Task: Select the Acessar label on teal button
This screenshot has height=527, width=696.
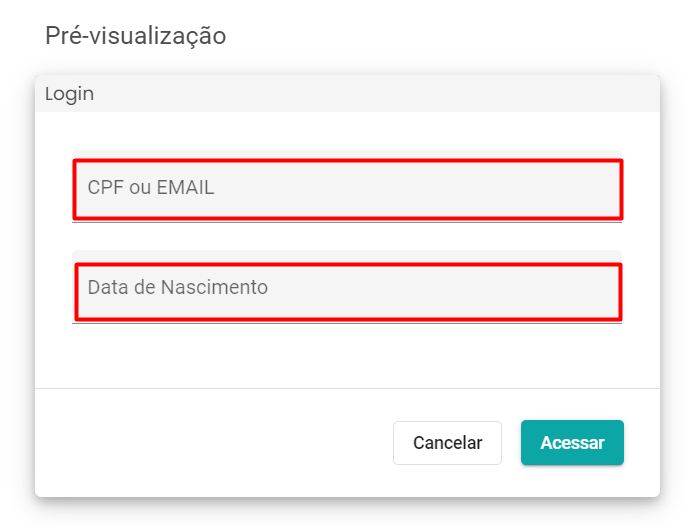Action: pos(572,443)
